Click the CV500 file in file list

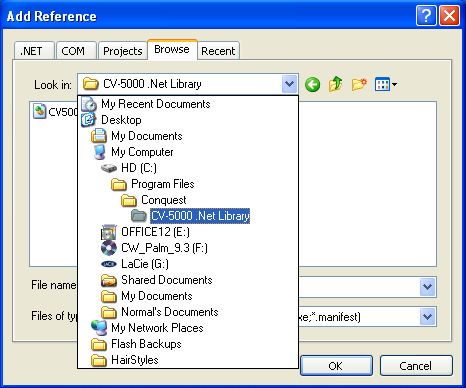[x=55, y=111]
